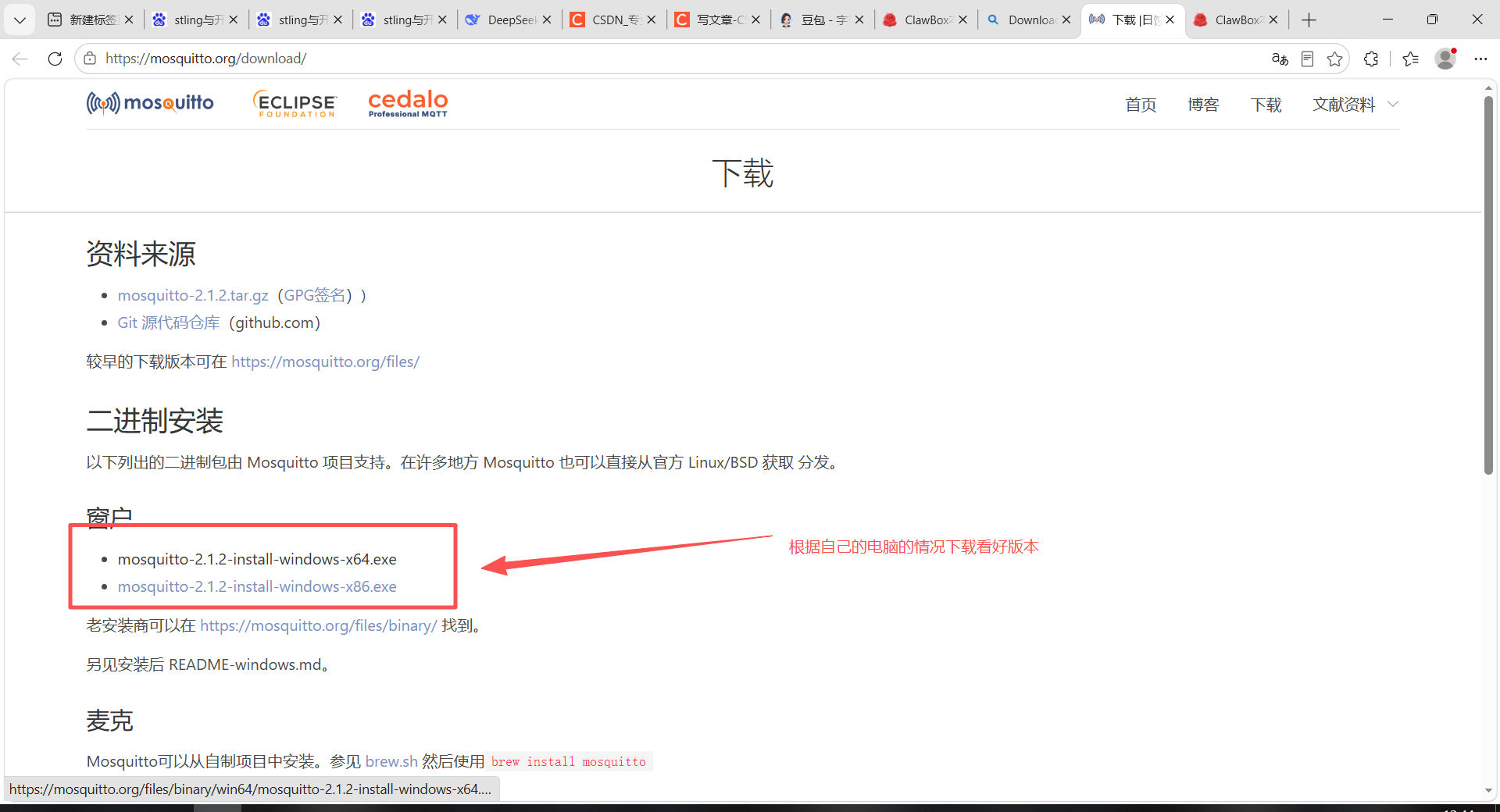The image size is (1500, 812).
Task: Open the https://mosquitto.org/files/ link
Action: click(x=325, y=361)
